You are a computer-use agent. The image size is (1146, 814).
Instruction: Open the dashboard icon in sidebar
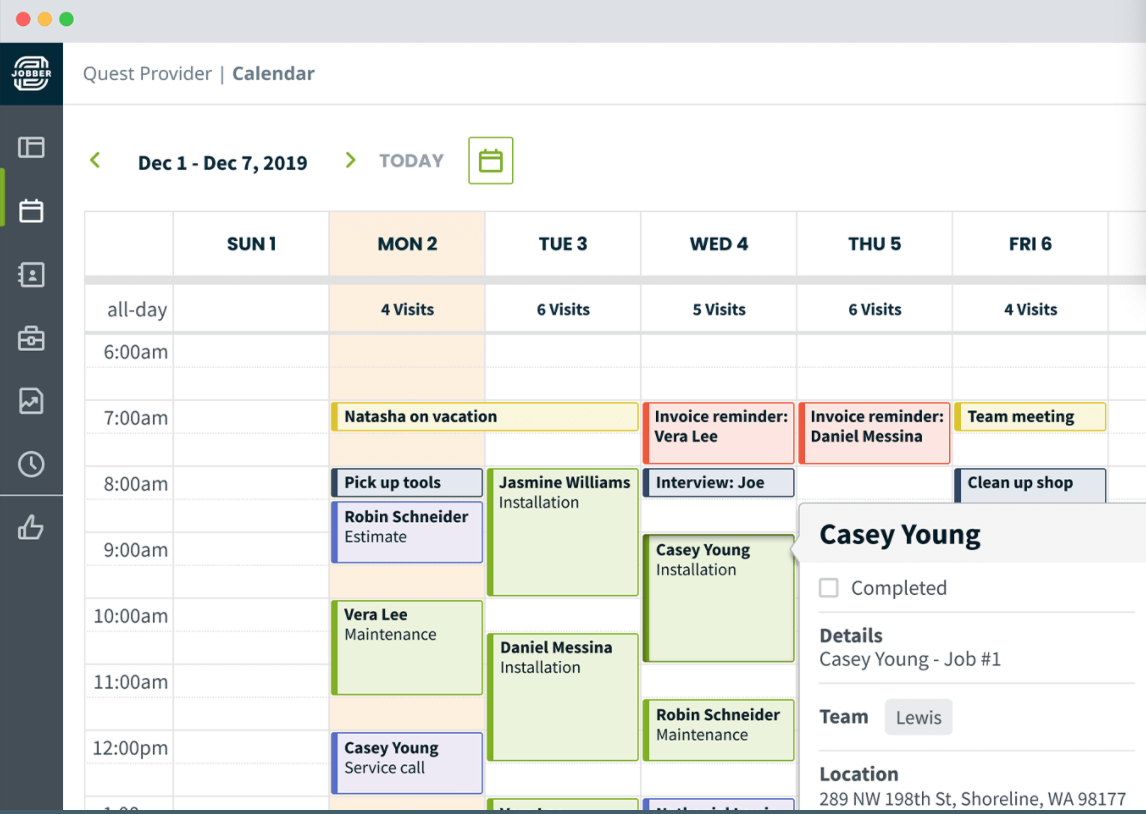[31, 147]
